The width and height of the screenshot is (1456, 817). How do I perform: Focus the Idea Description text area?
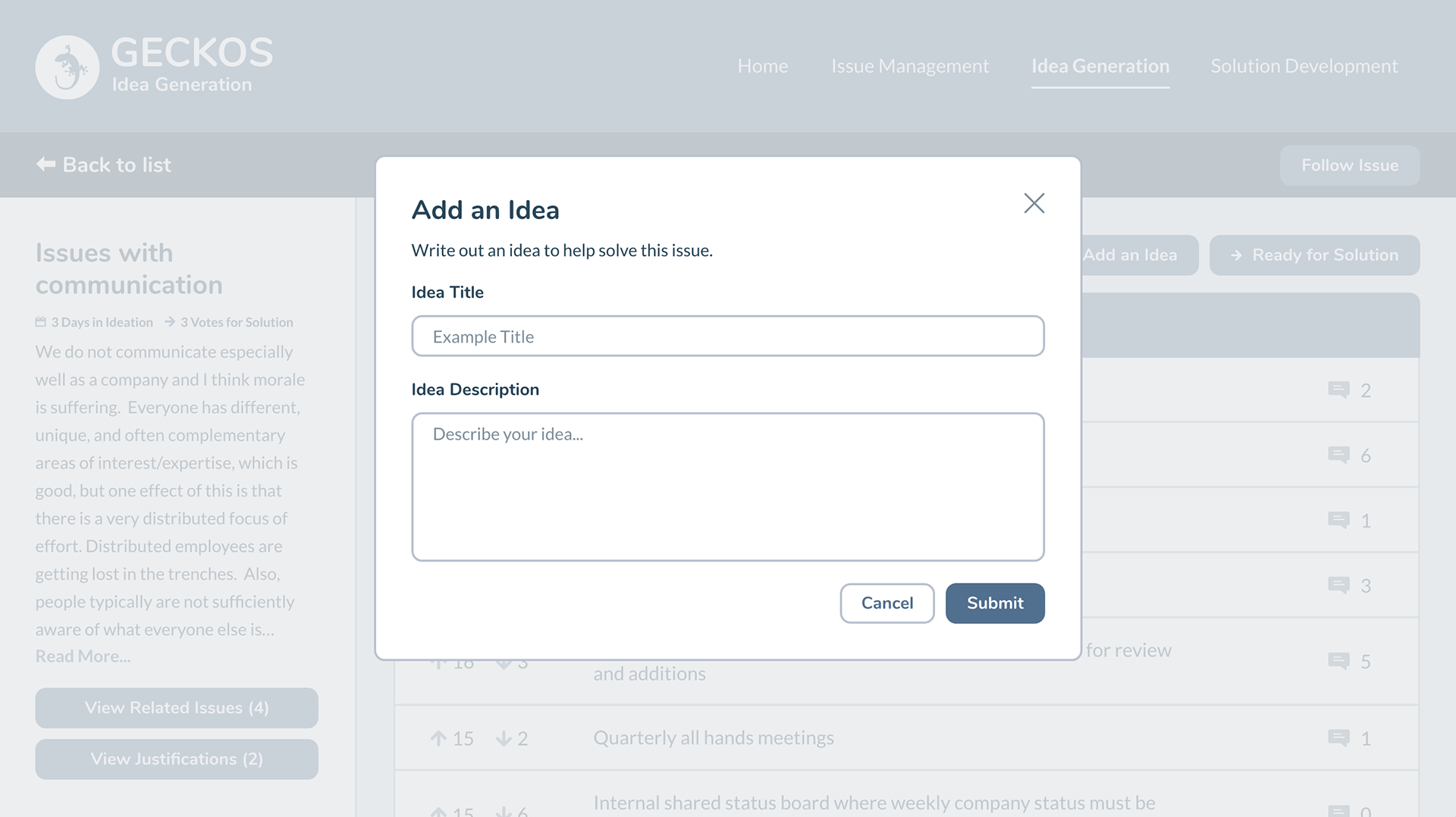727,487
